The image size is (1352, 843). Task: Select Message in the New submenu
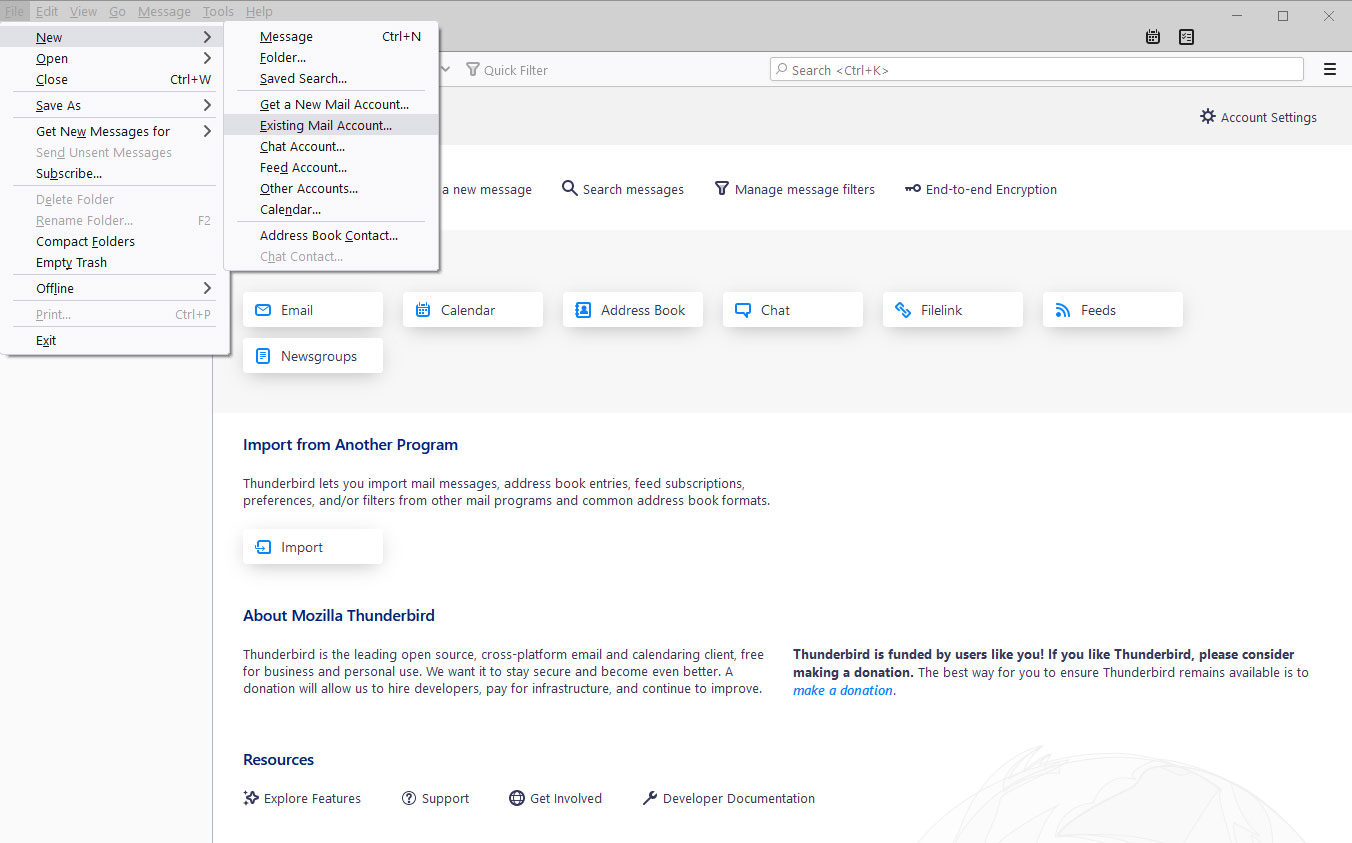click(x=331, y=36)
